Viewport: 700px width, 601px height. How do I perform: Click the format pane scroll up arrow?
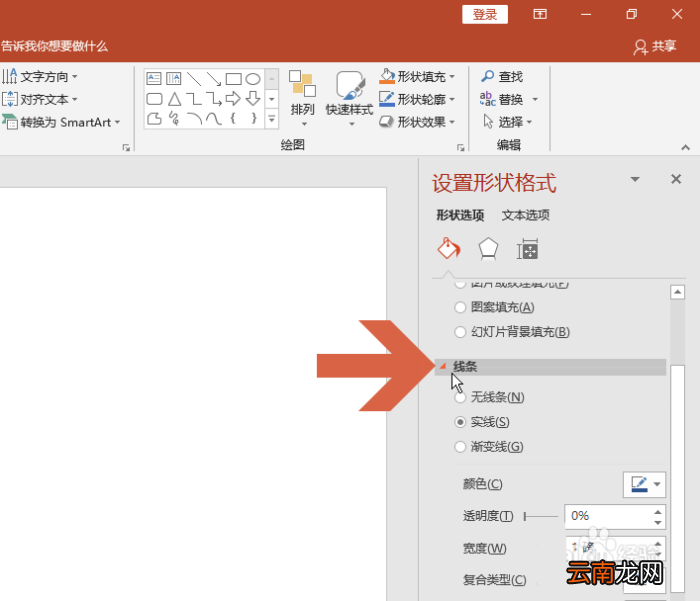point(677,292)
